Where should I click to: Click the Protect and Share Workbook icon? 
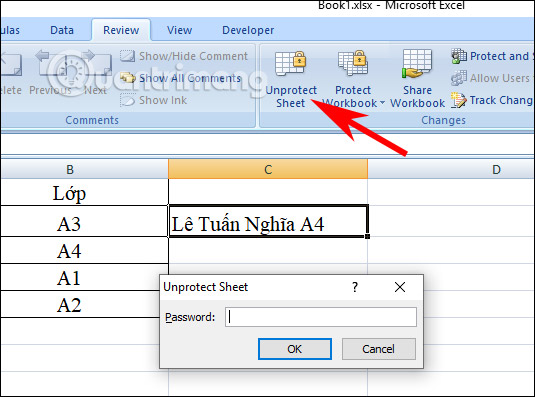click(459, 56)
